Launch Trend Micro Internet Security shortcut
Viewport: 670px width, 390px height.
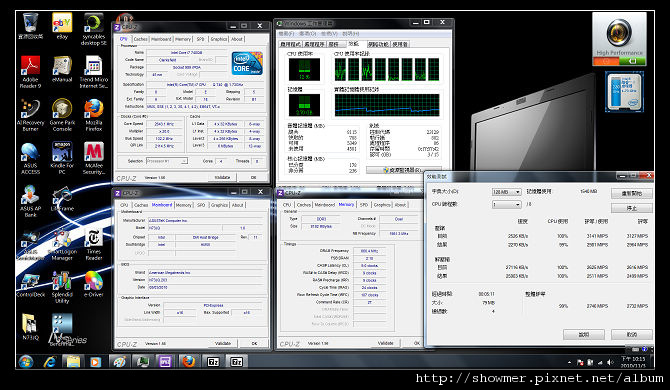[x=94, y=71]
